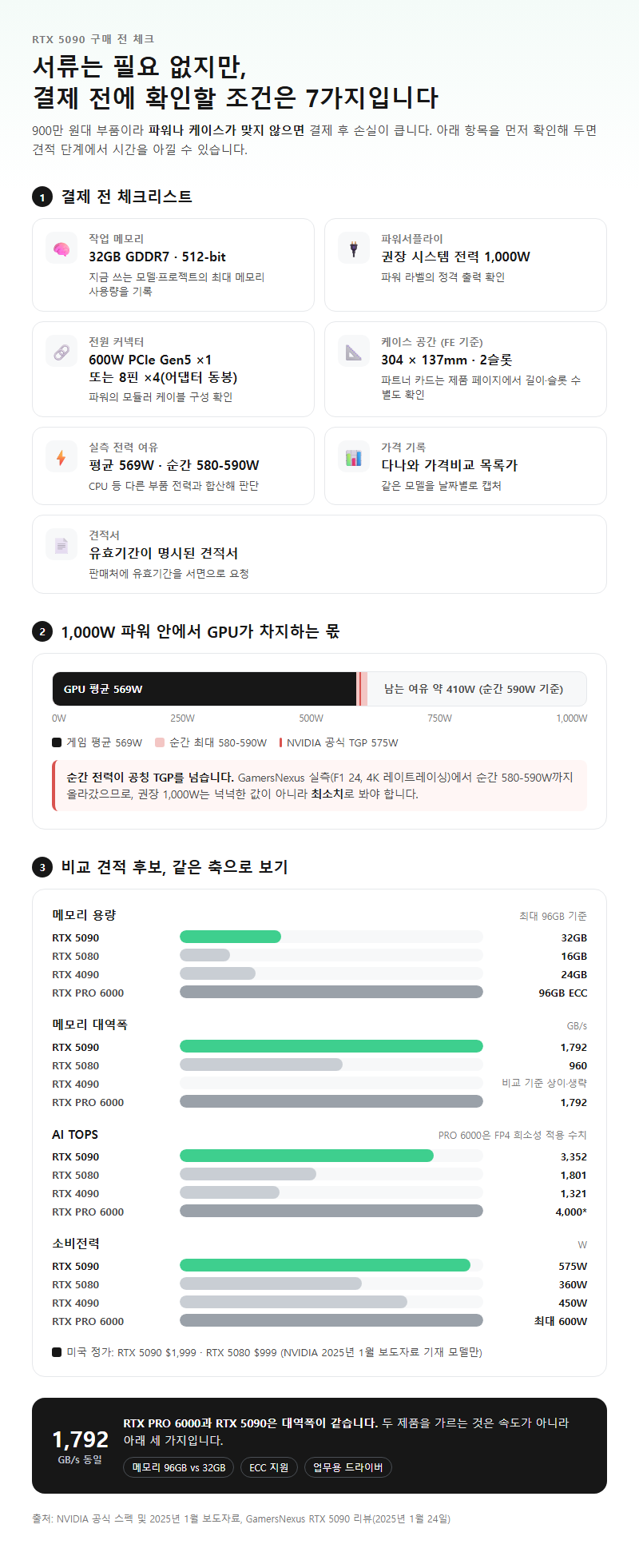The width and height of the screenshot is (639, 1568).
Task: Click the 메모리 96GB vs 32GB pill
Action: [179, 1467]
